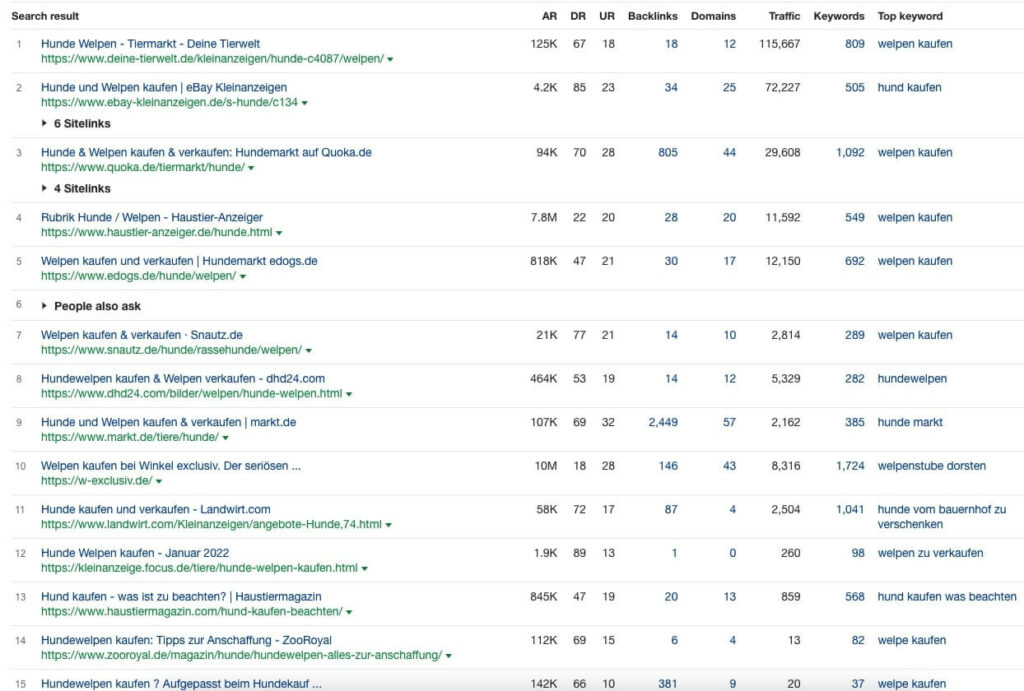Screen dimensions: 1024x691
Task: Click the Domains column header
Action: click(x=713, y=16)
